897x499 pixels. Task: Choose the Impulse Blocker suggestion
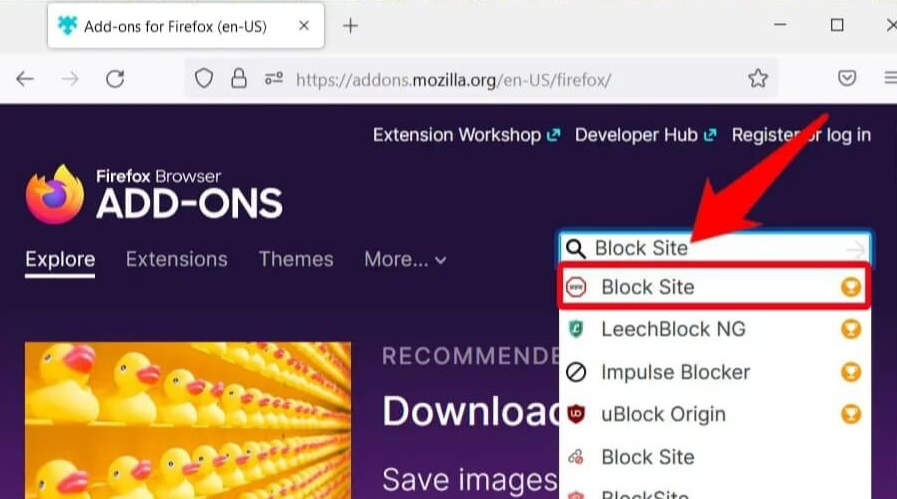point(715,372)
